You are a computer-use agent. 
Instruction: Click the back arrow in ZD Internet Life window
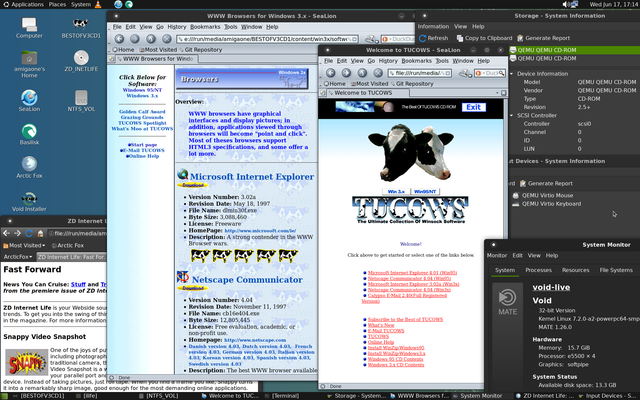point(6,233)
